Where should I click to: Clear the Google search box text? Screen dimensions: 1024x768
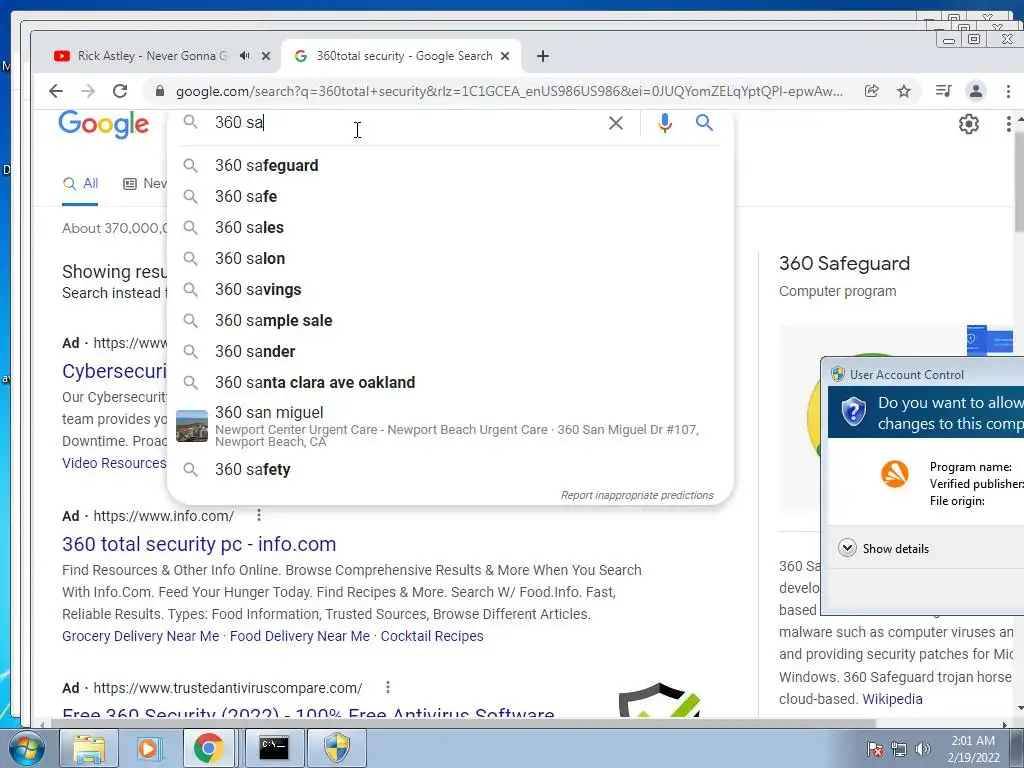(616, 123)
